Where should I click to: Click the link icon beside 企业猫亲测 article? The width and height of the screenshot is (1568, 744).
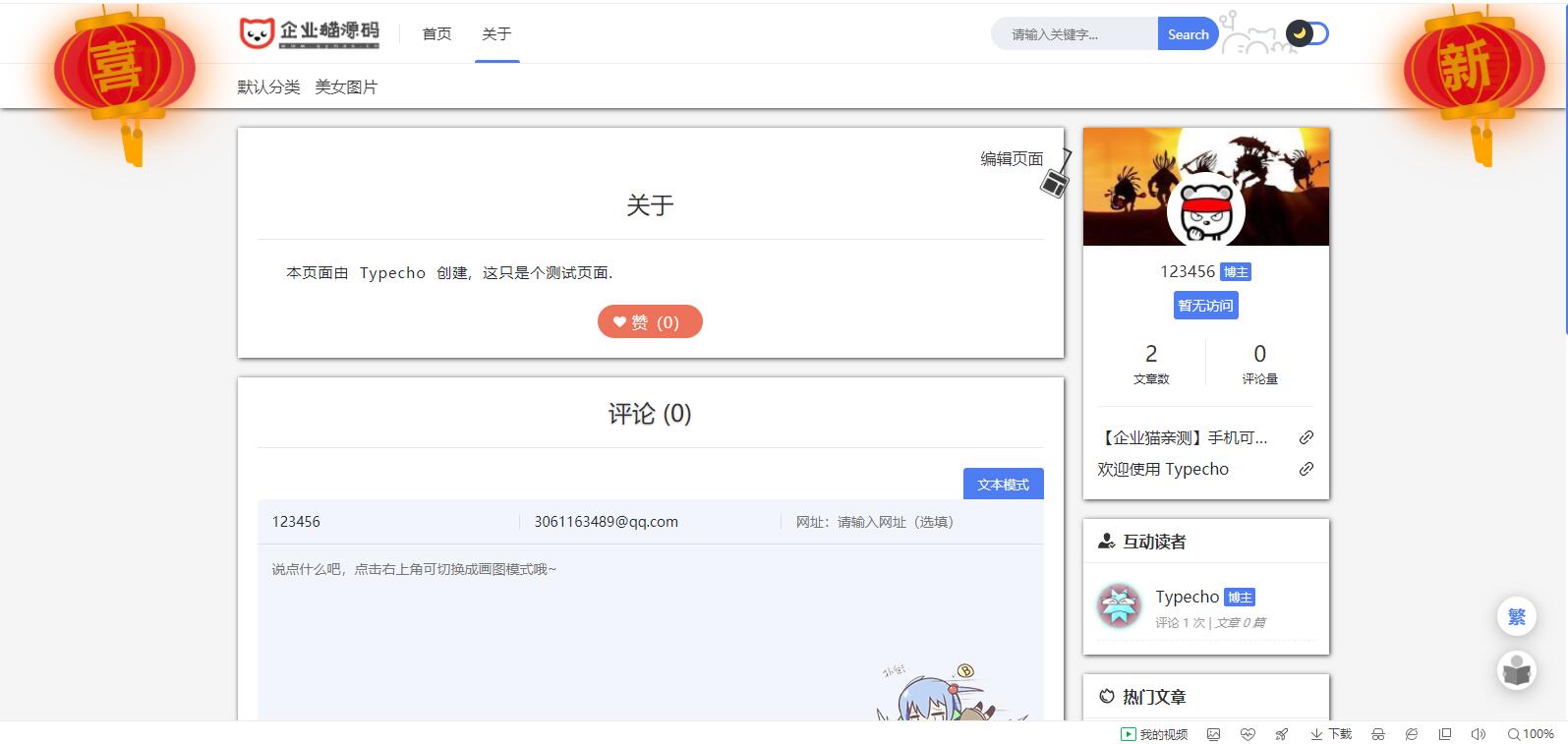click(x=1306, y=438)
